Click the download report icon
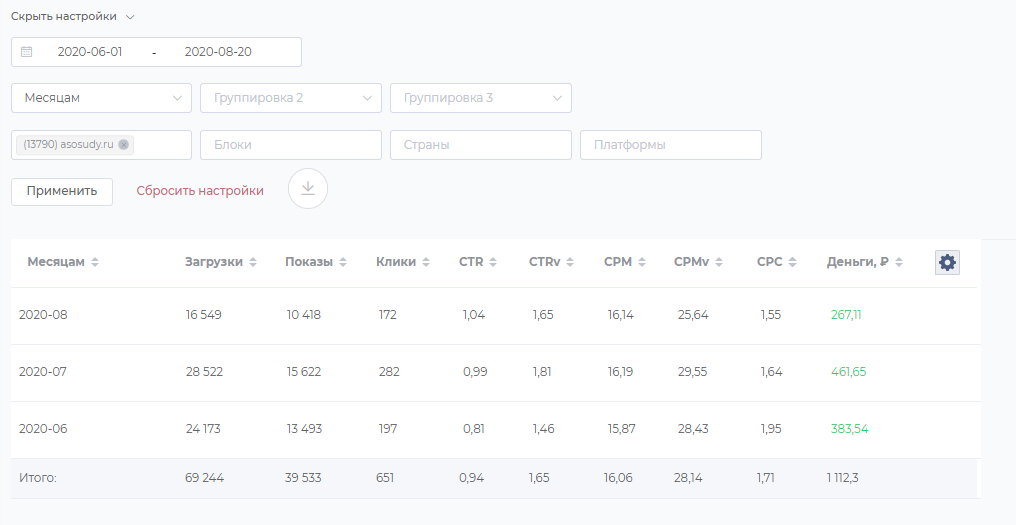This screenshot has width=1016, height=525. click(x=308, y=189)
